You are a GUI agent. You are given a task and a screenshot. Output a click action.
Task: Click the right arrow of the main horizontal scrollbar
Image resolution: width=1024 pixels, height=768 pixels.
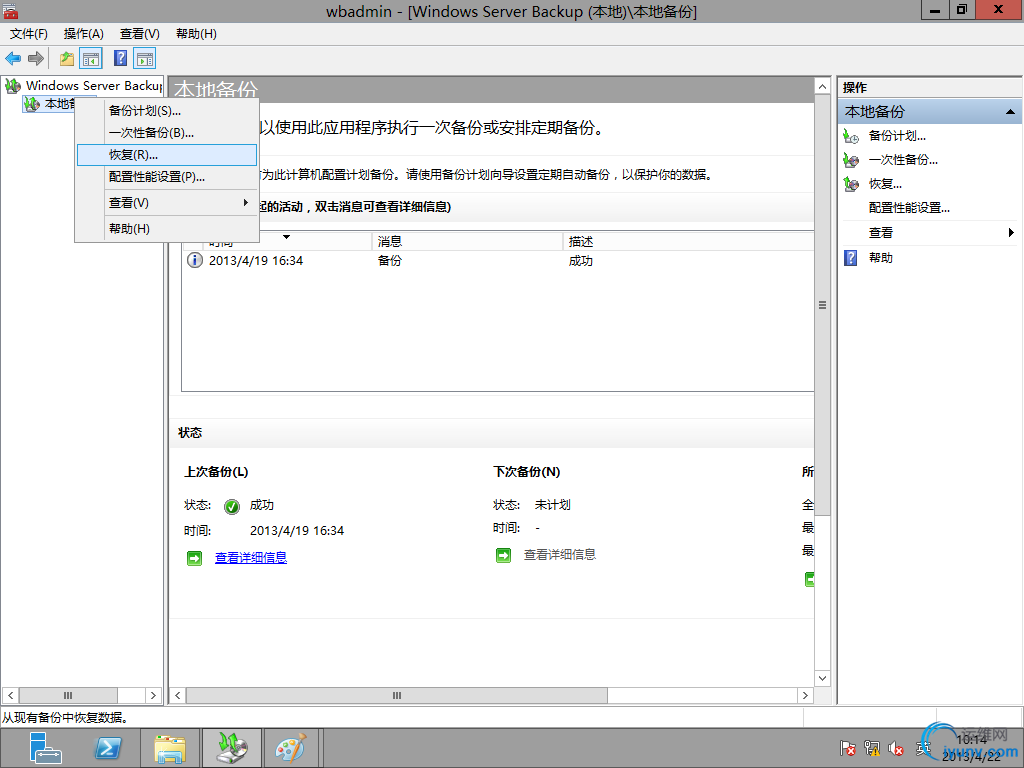[x=805, y=696]
